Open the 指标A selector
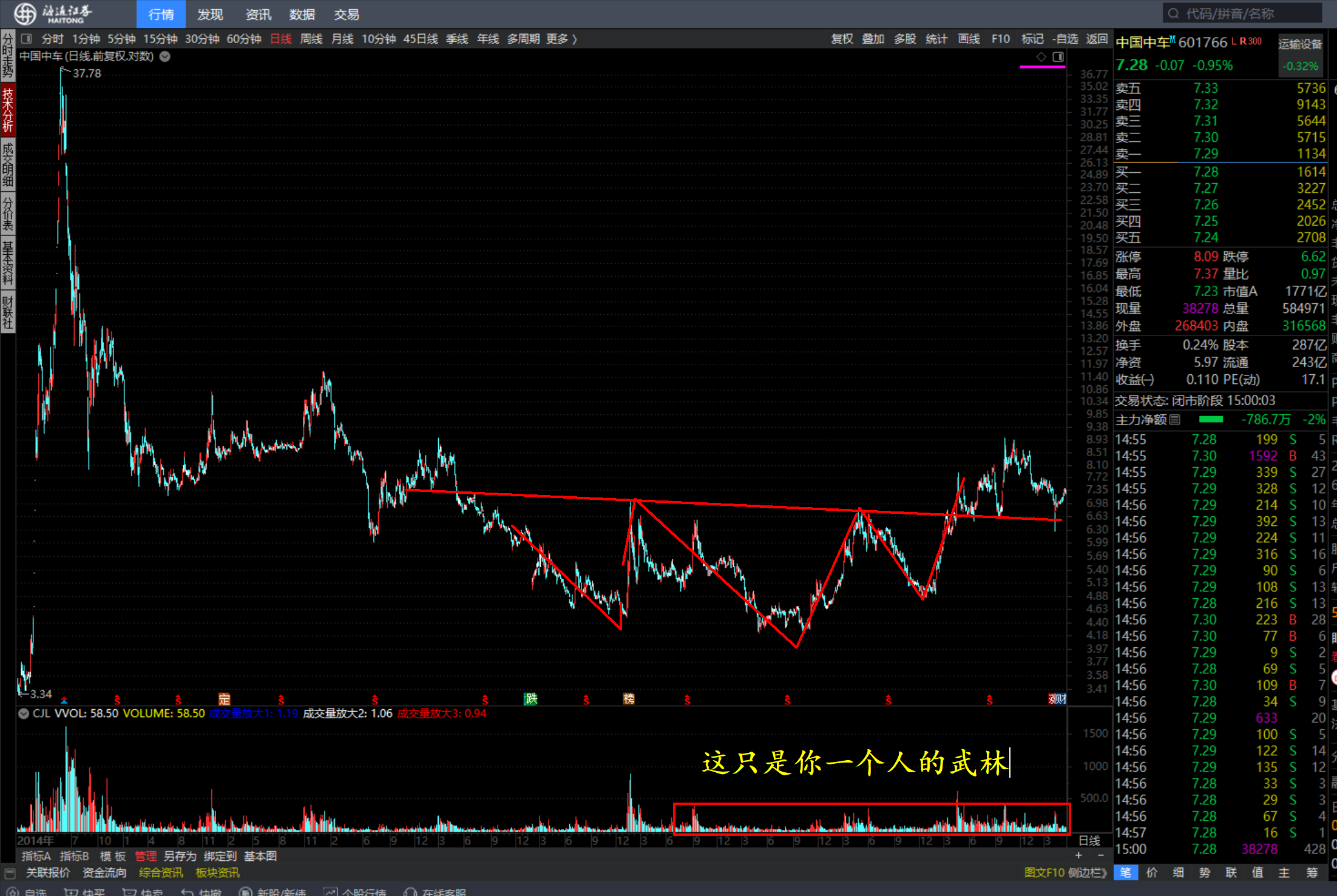Image resolution: width=1337 pixels, height=896 pixels. (36, 856)
